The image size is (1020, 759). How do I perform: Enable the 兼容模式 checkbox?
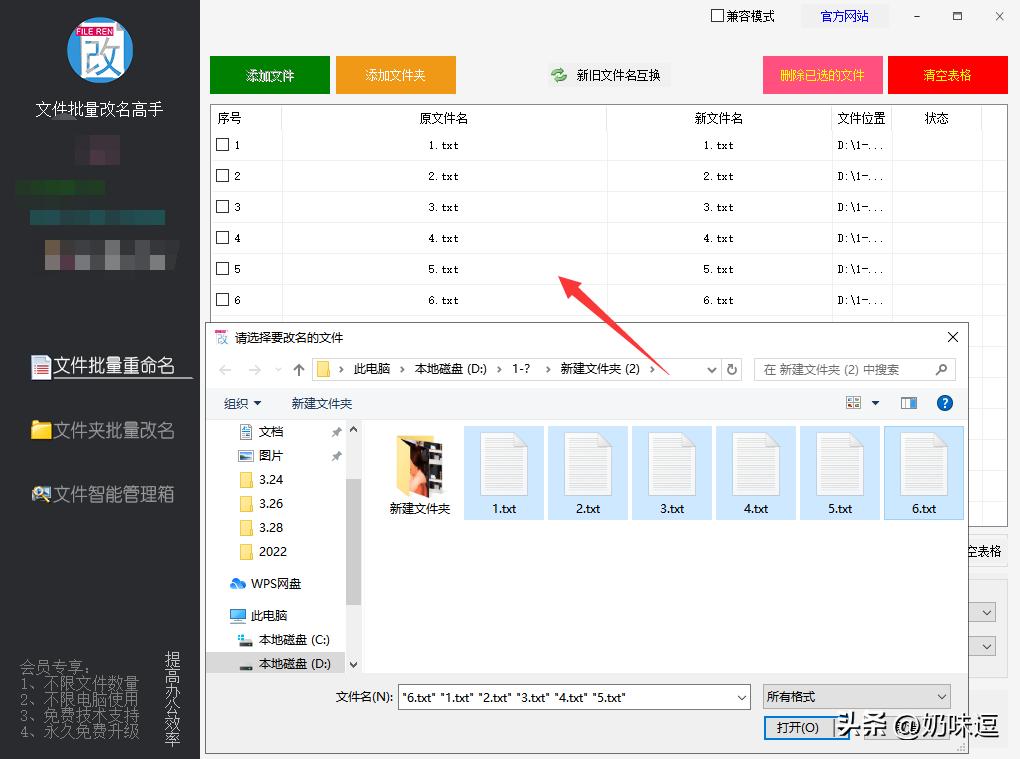716,17
